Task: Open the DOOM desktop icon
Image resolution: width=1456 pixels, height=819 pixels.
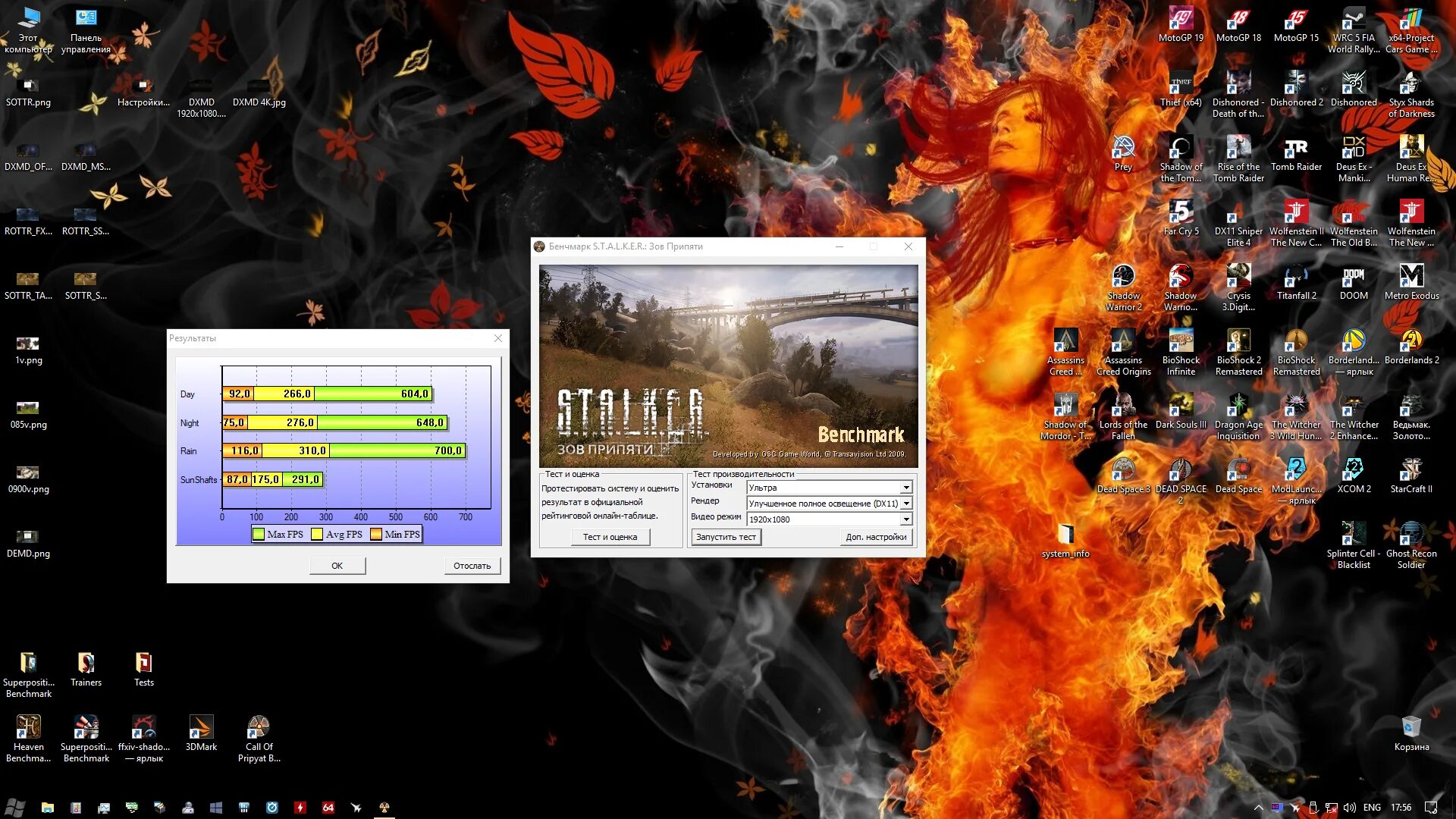Action: [1354, 283]
